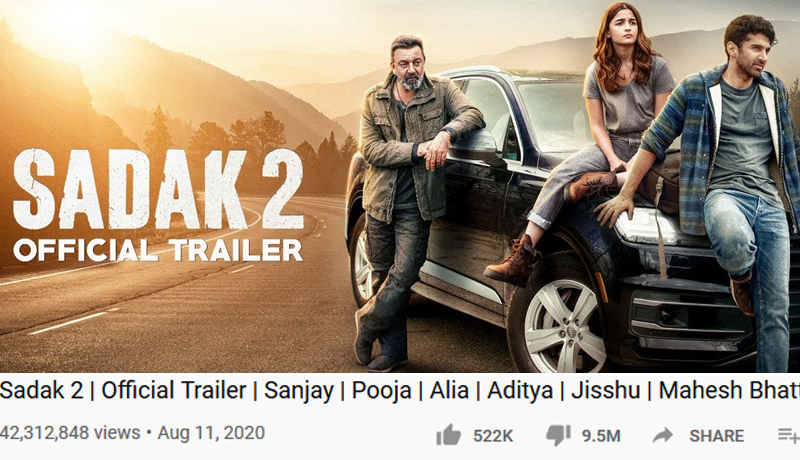This screenshot has width=800, height=460.
Task: Click the OFFICIAL TRAILER text in video
Action: [158, 250]
